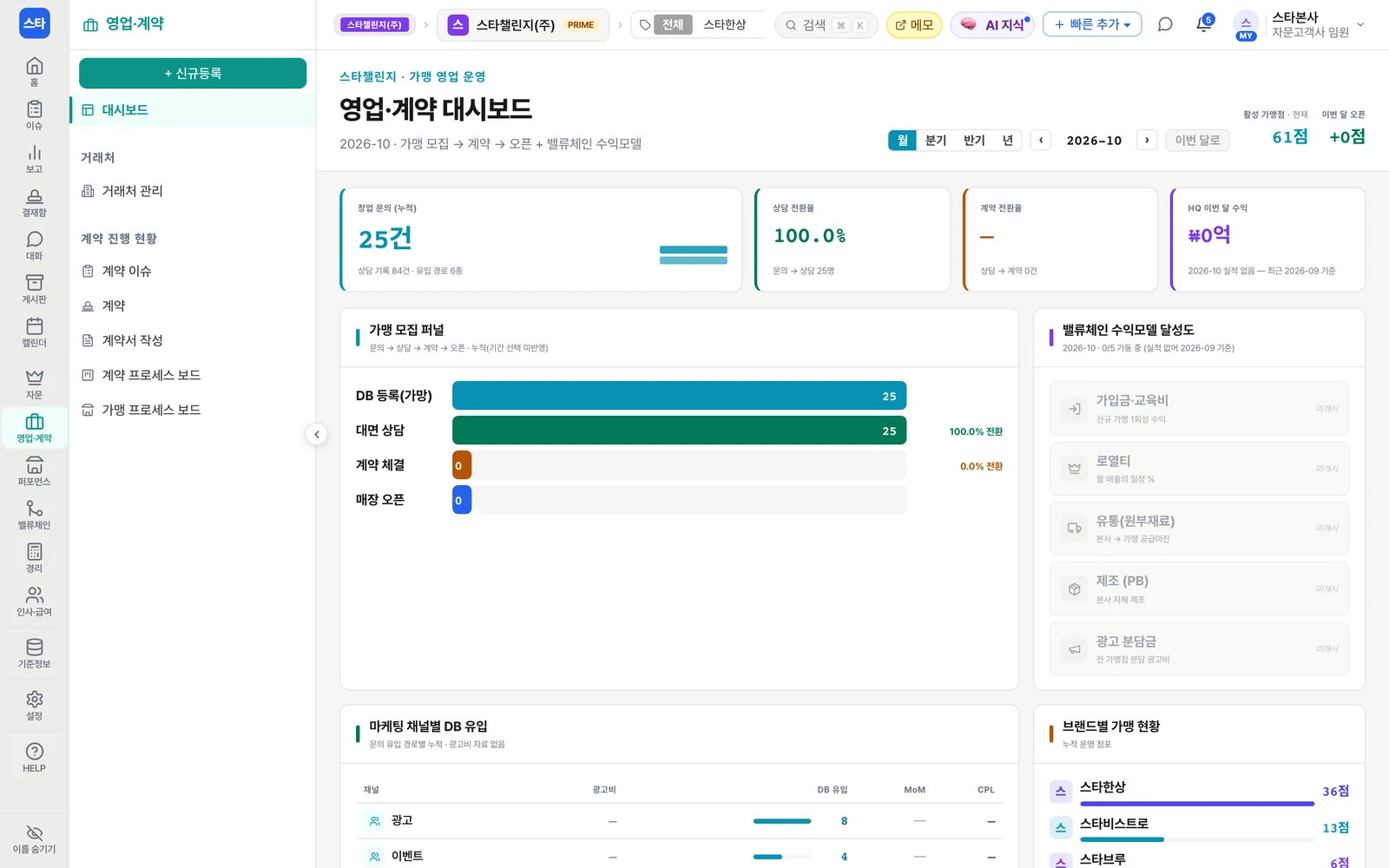Collapse the side panel with arrow

317,434
